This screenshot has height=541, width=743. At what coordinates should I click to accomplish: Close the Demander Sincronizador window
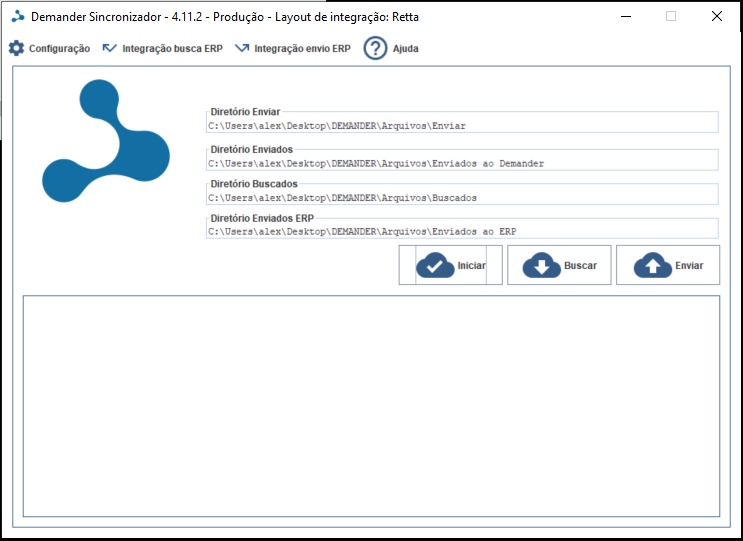tap(717, 17)
